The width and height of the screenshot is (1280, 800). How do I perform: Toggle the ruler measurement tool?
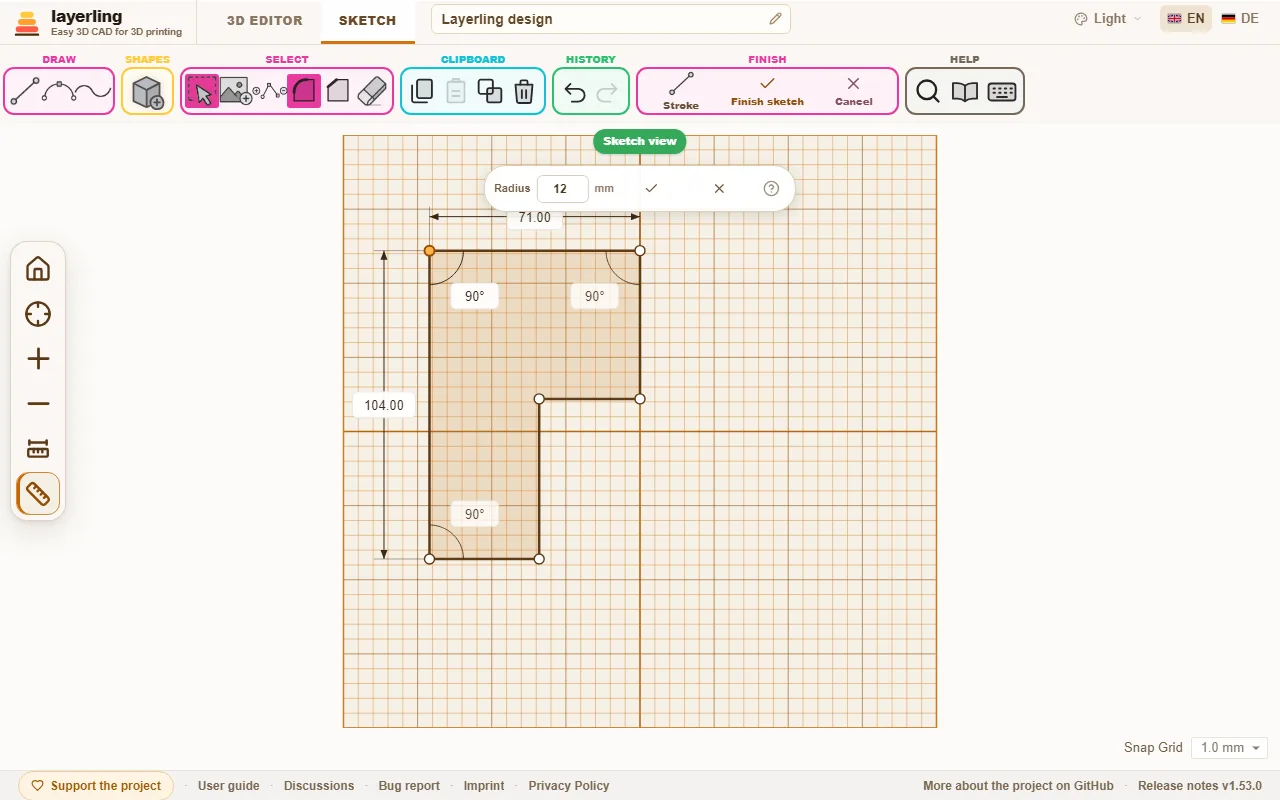point(38,494)
